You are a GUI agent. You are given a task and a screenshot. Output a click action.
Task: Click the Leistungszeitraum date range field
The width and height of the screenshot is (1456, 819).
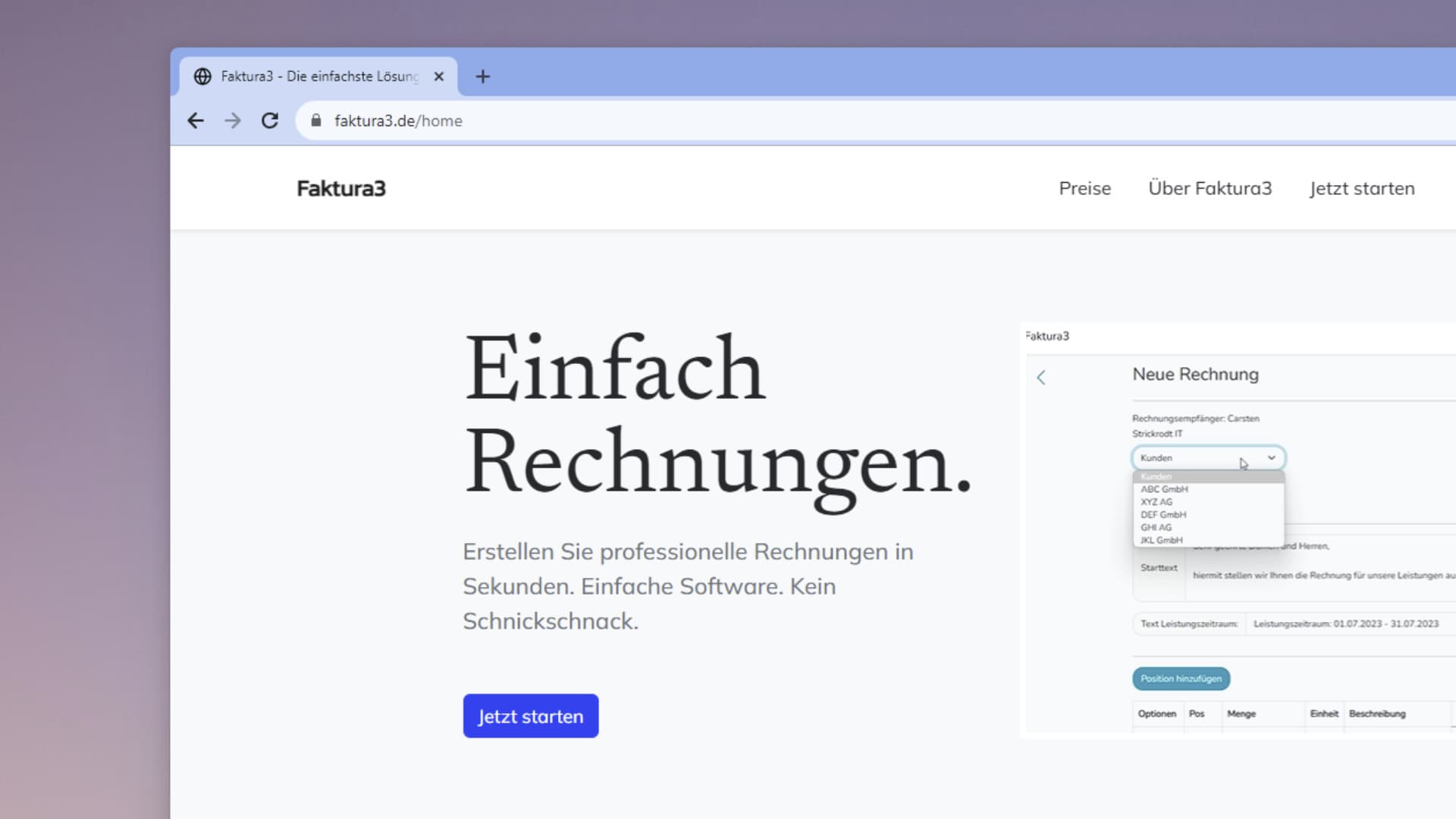pyautogui.click(x=1350, y=623)
